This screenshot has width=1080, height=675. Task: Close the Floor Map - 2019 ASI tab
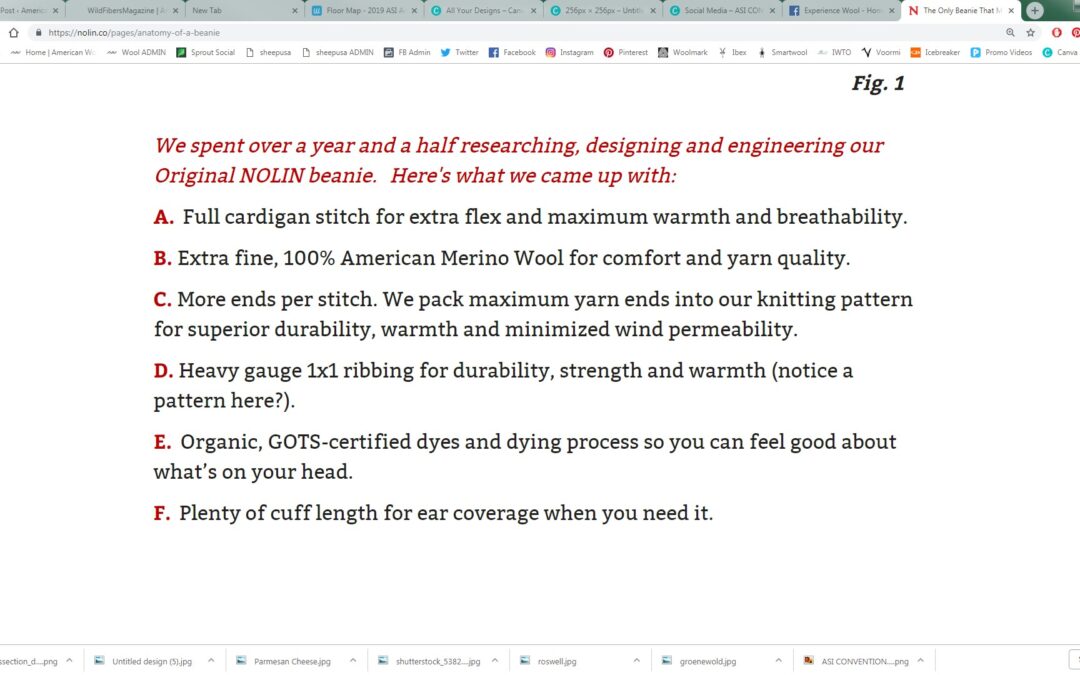point(414,11)
